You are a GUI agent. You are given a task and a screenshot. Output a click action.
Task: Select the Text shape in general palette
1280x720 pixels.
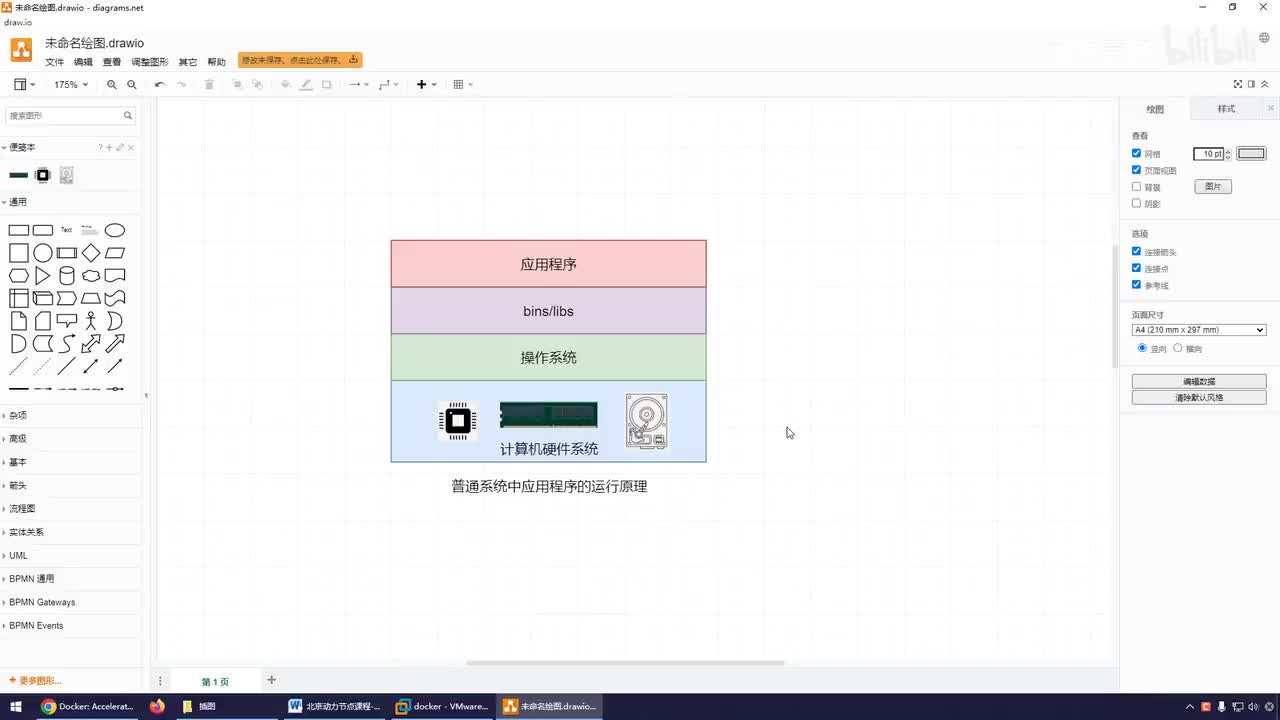pyautogui.click(x=67, y=230)
